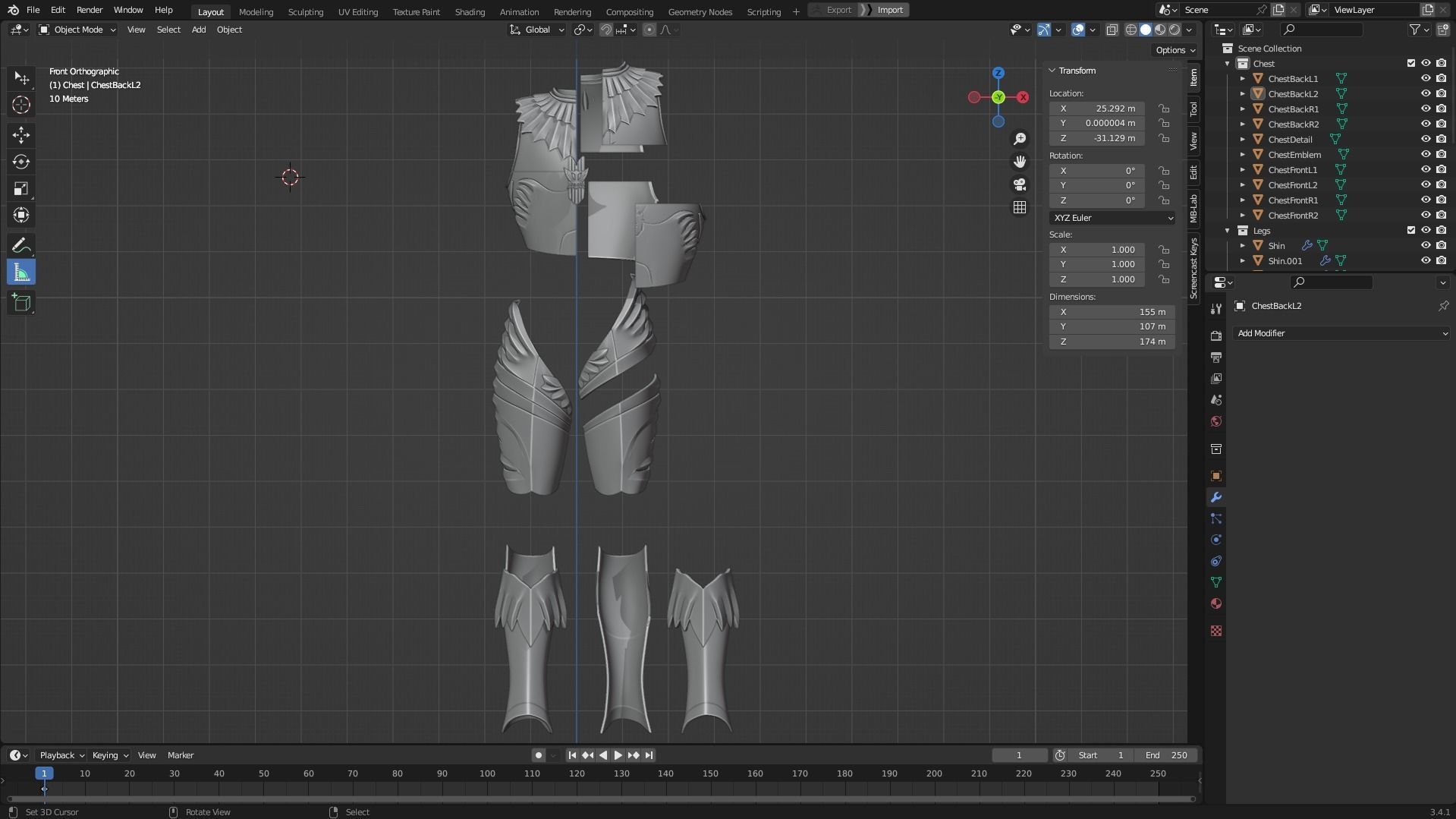This screenshot has width=1456, height=819.
Task: Open the Render properties tab icon
Action: click(1215, 335)
